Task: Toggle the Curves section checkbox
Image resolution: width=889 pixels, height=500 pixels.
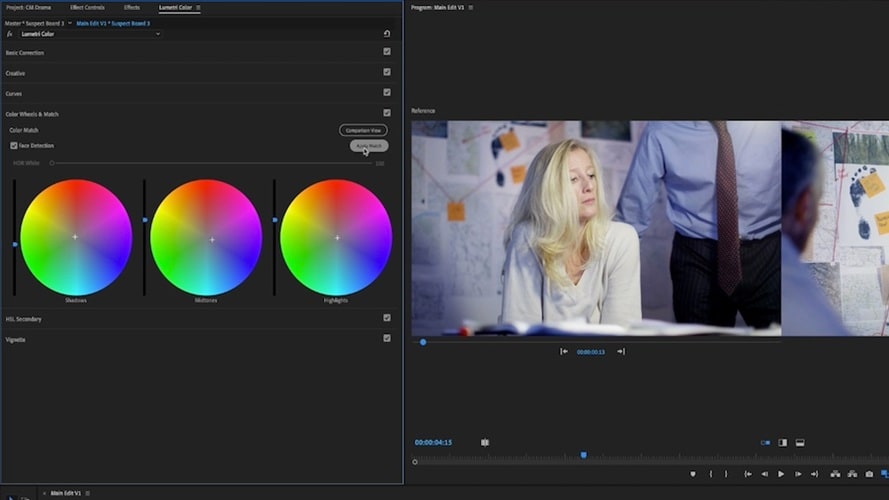Action: (387, 92)
